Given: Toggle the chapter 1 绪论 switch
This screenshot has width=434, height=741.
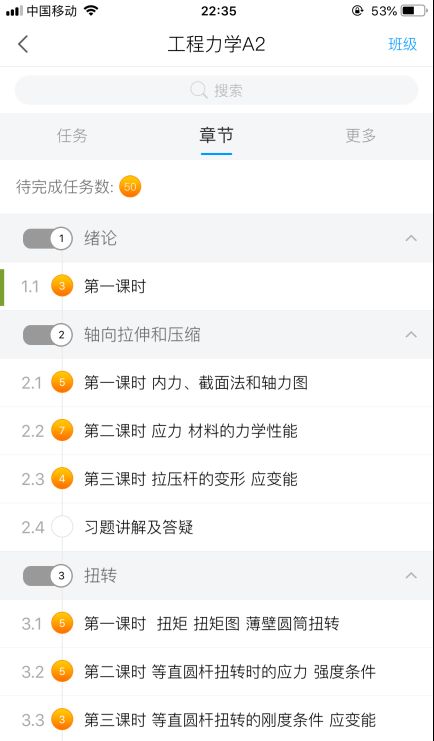Looking at the screenshot, I should pyautogui.click(x=47, y=239).
